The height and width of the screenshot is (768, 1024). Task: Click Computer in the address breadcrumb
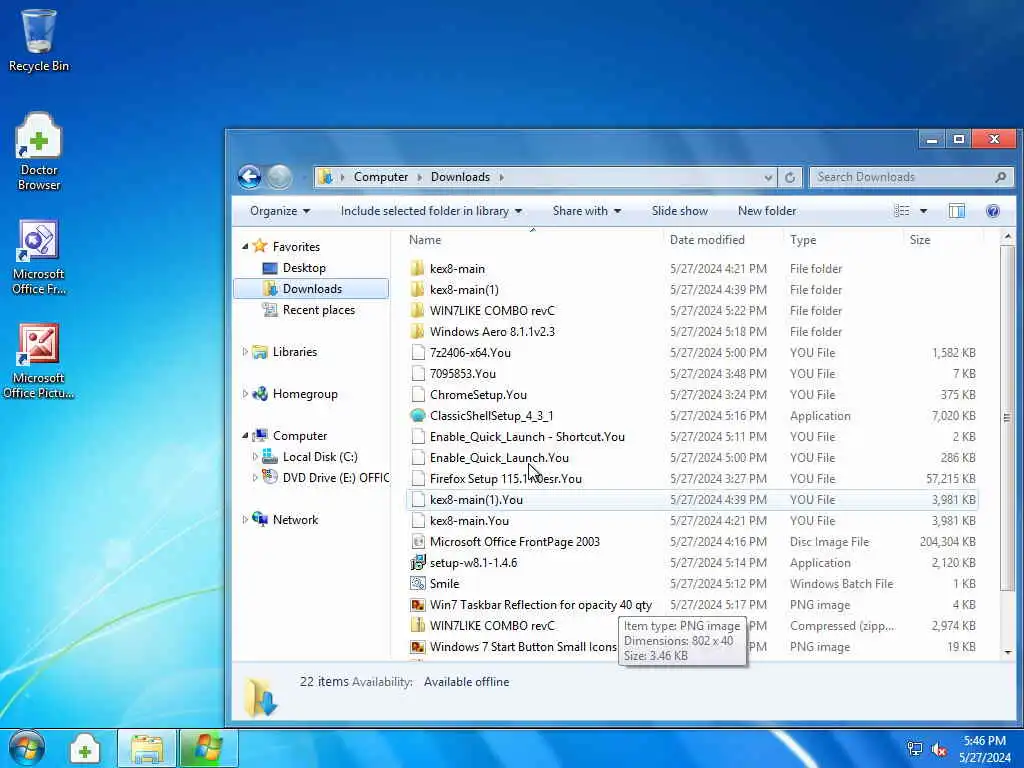tap(381, 177)
